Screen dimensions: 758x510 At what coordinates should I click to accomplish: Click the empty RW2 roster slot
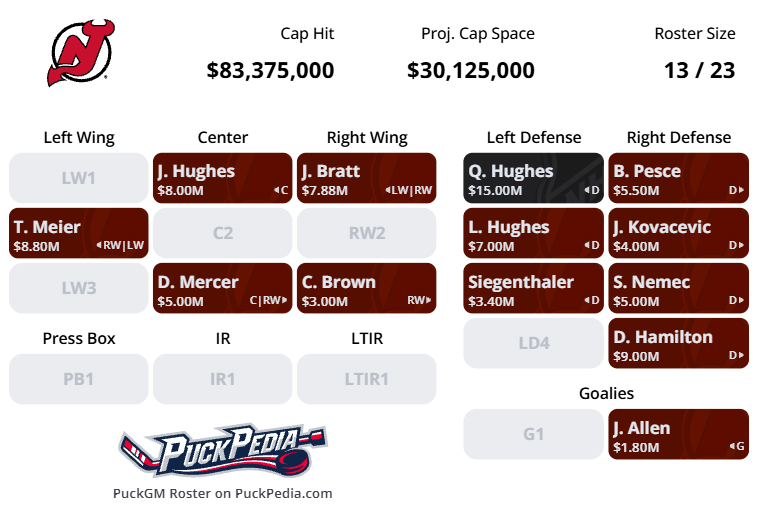[367, 233]
